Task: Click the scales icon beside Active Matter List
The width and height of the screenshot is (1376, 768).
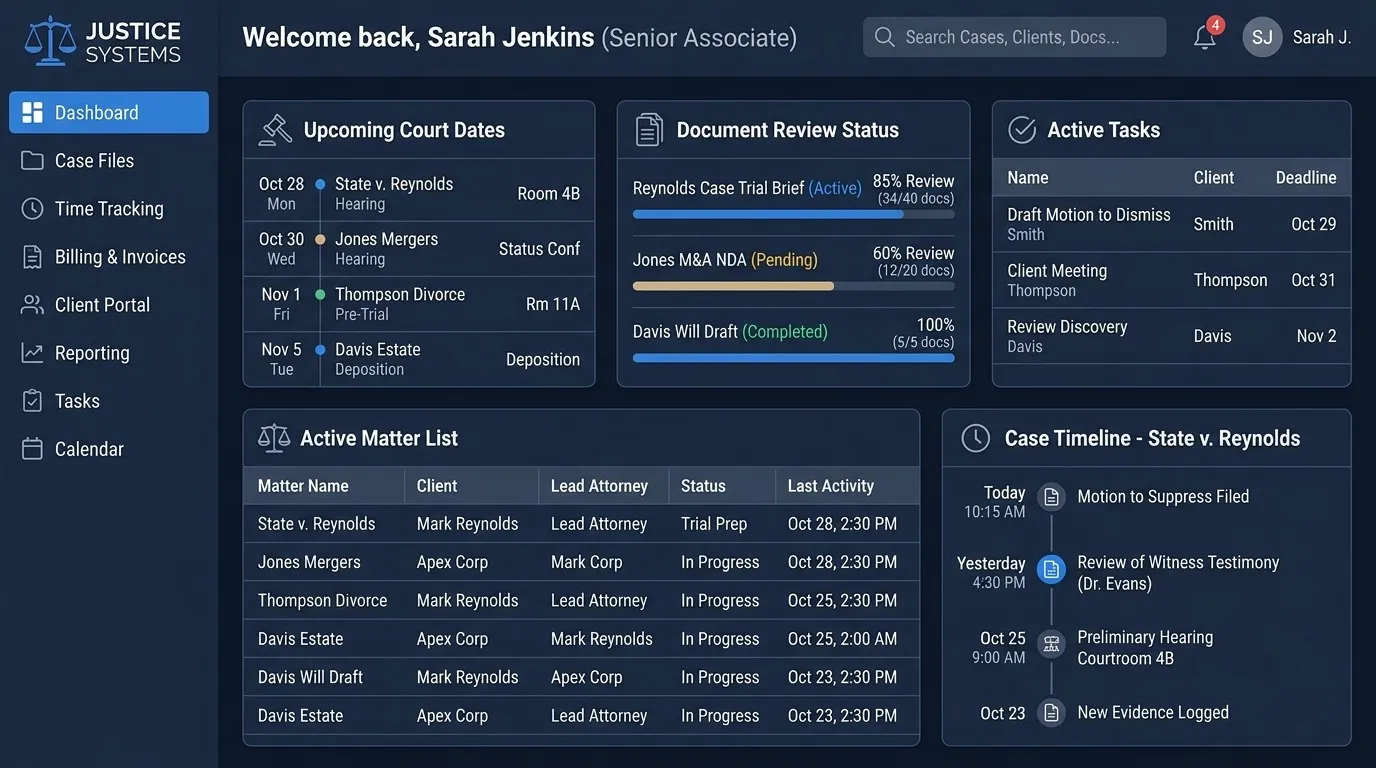Action: (274, 438)
